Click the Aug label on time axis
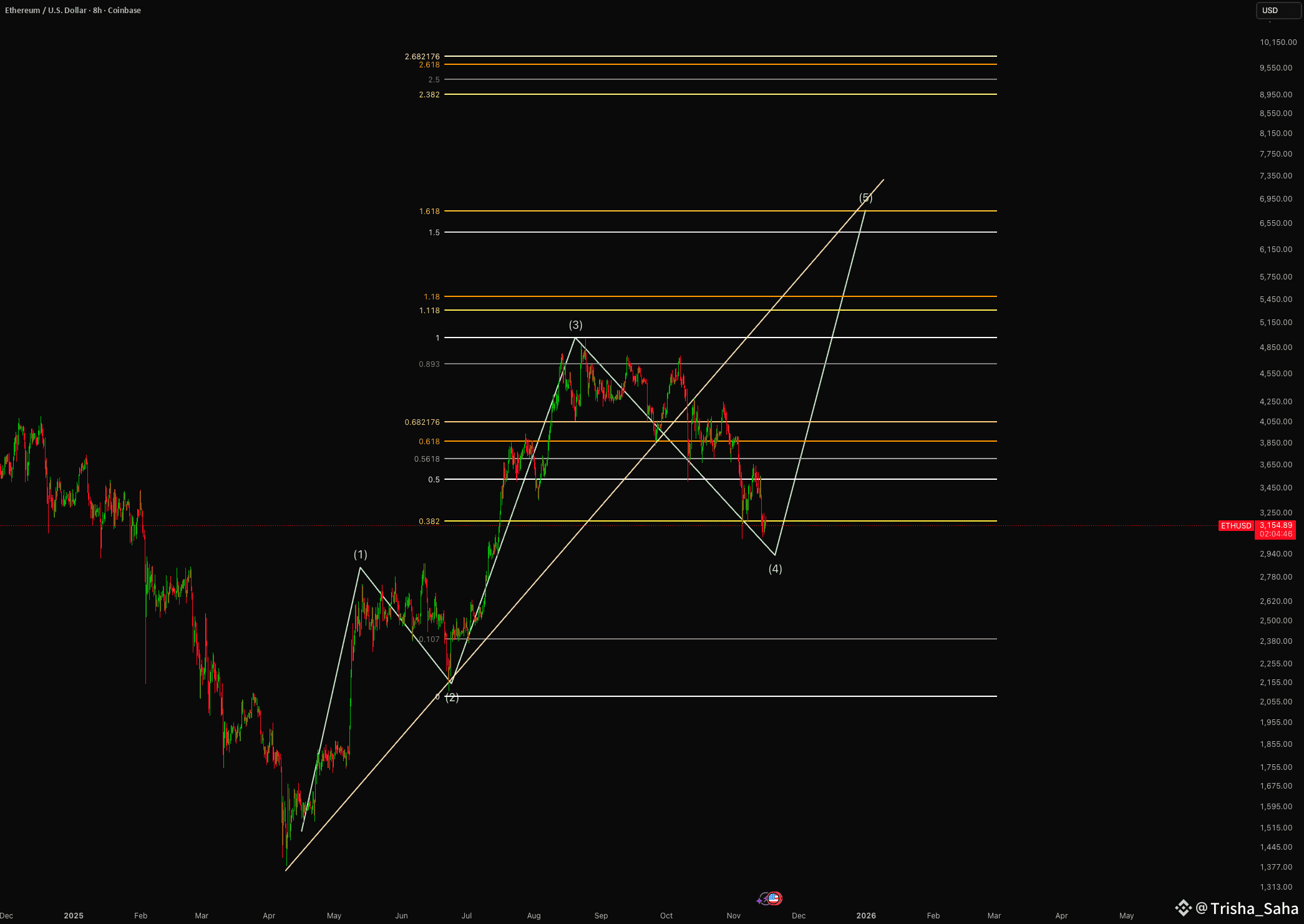This screenshot has width=1304, height=924. tap(533, 915)
